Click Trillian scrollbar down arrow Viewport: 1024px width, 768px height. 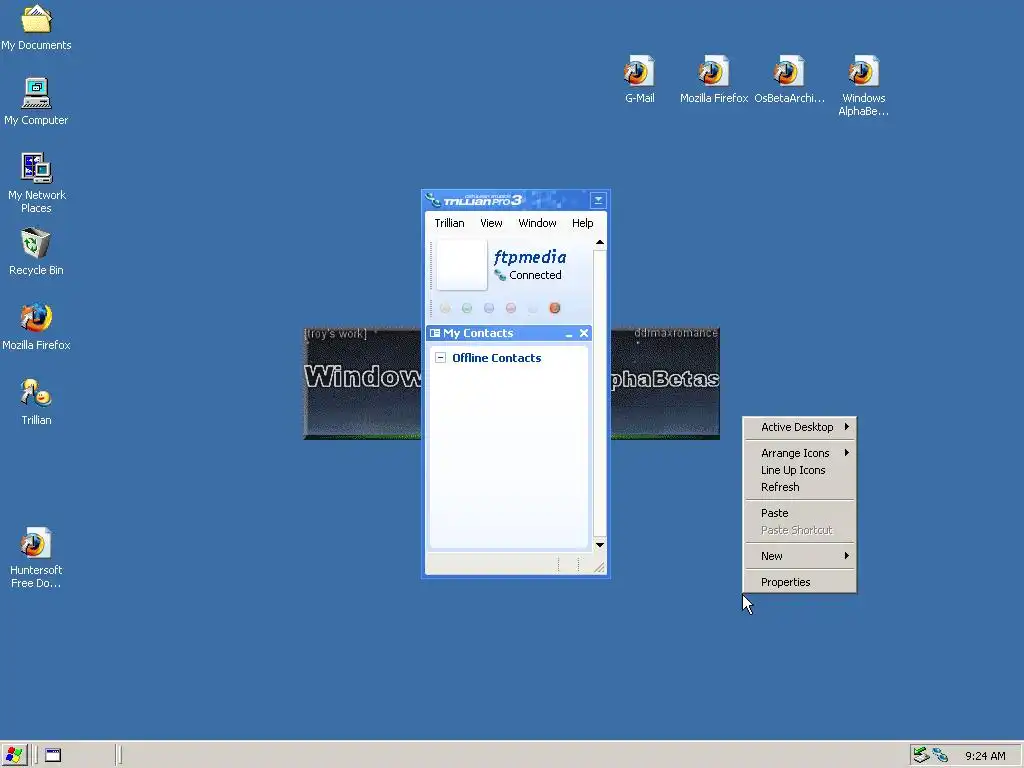click(x=600, y=545)
